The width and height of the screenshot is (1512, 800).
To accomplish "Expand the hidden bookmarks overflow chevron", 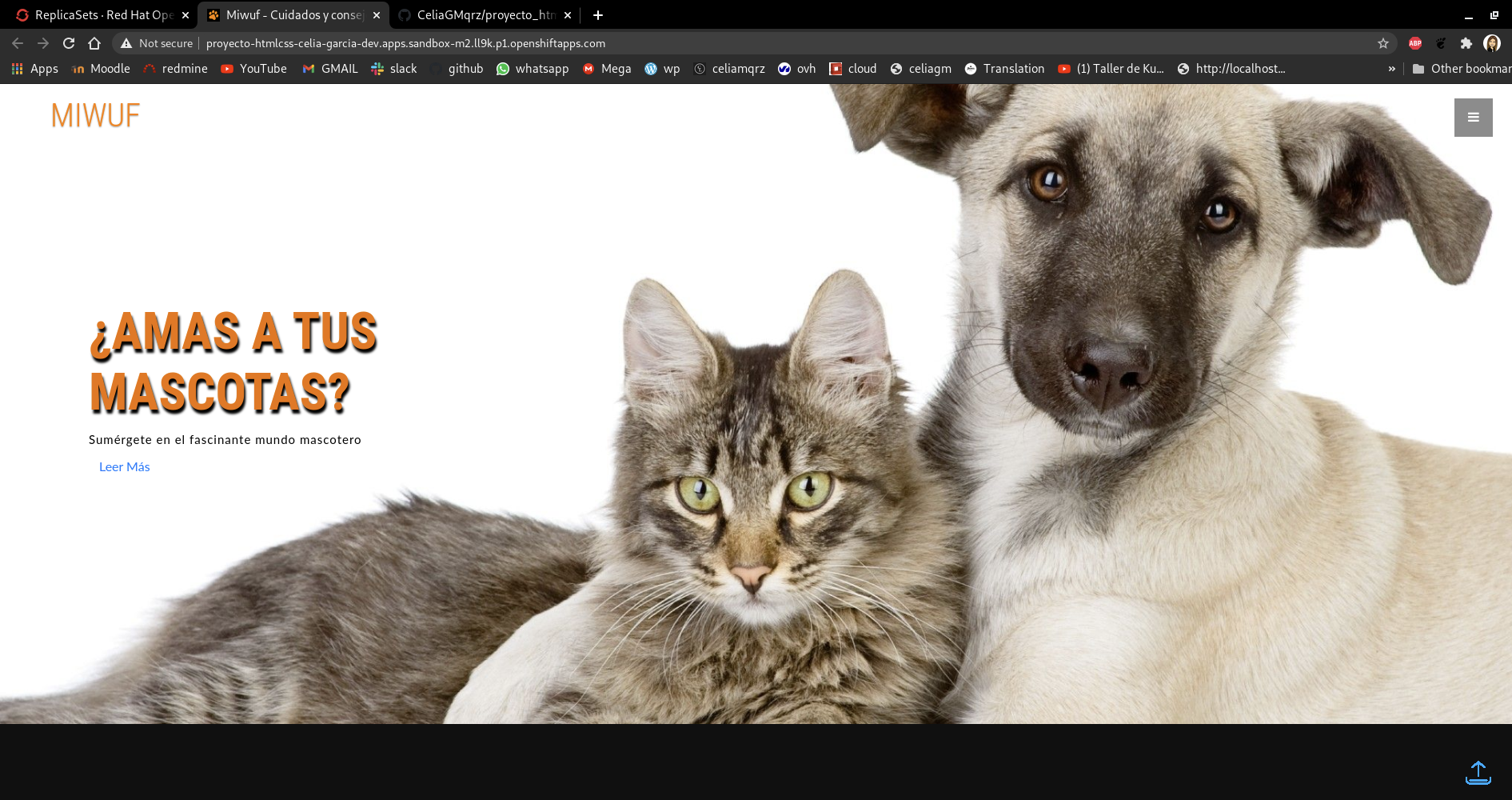I will (x=1391, y=69).
